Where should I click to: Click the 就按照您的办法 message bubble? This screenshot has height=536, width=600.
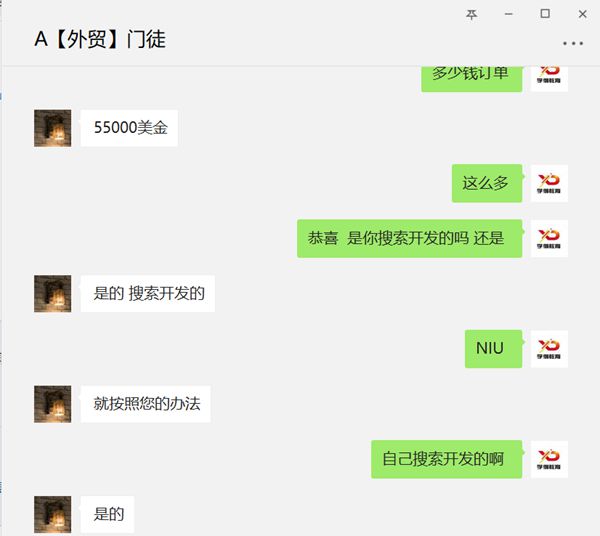click(x=145, y=404)
